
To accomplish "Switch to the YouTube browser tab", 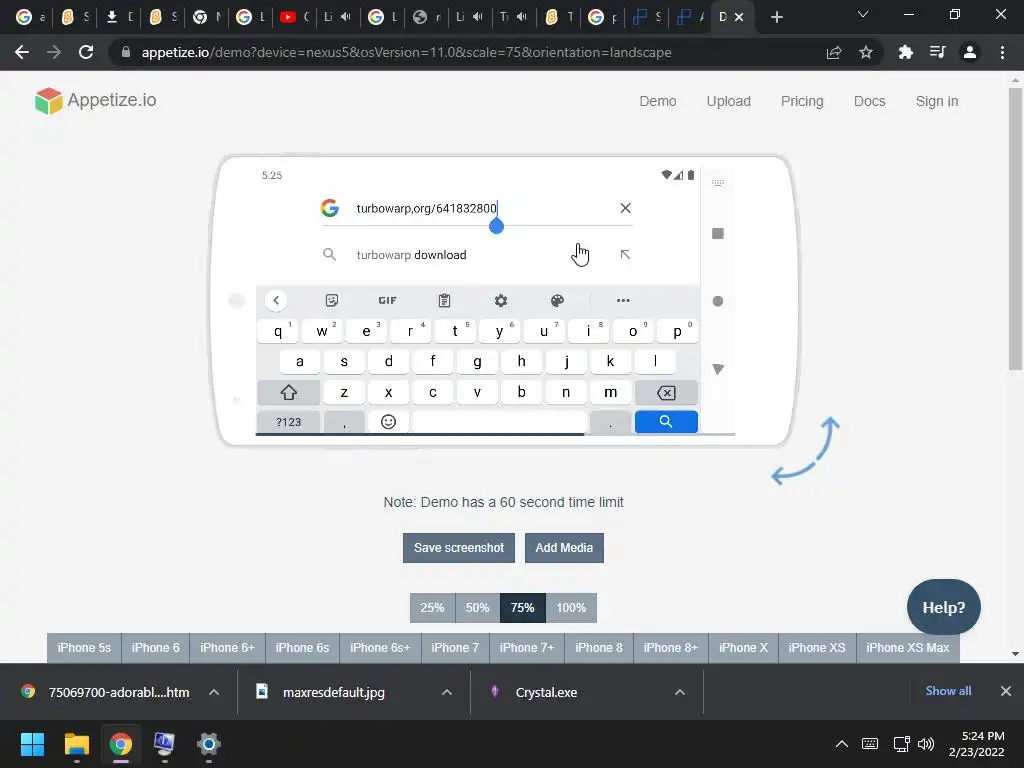I will 294,17.
